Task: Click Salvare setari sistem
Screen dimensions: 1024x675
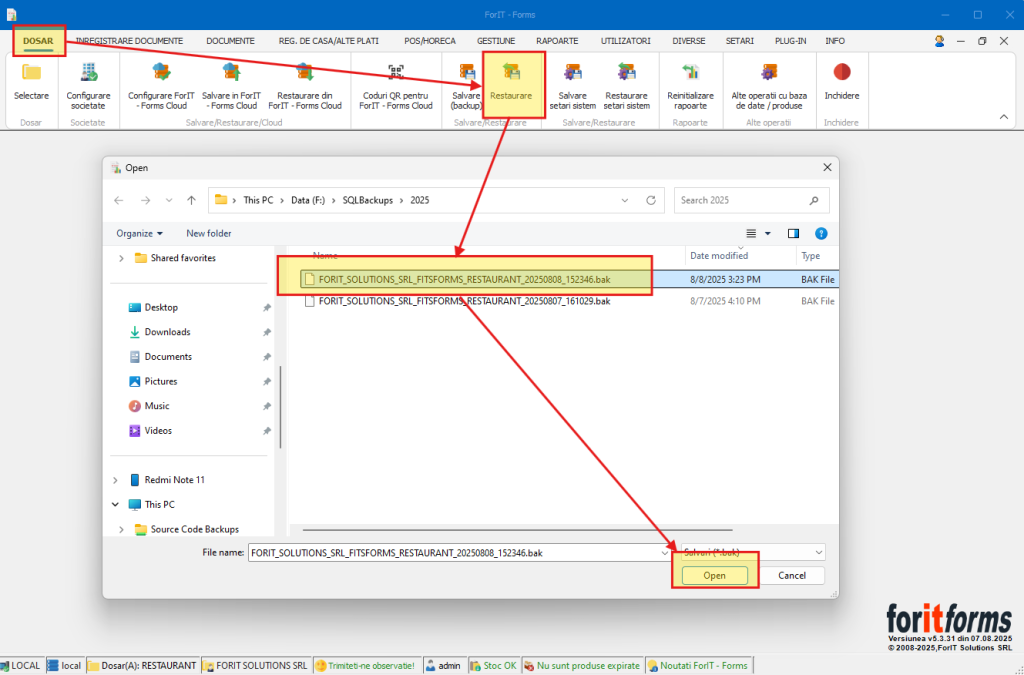Action: tap(573, 86)
